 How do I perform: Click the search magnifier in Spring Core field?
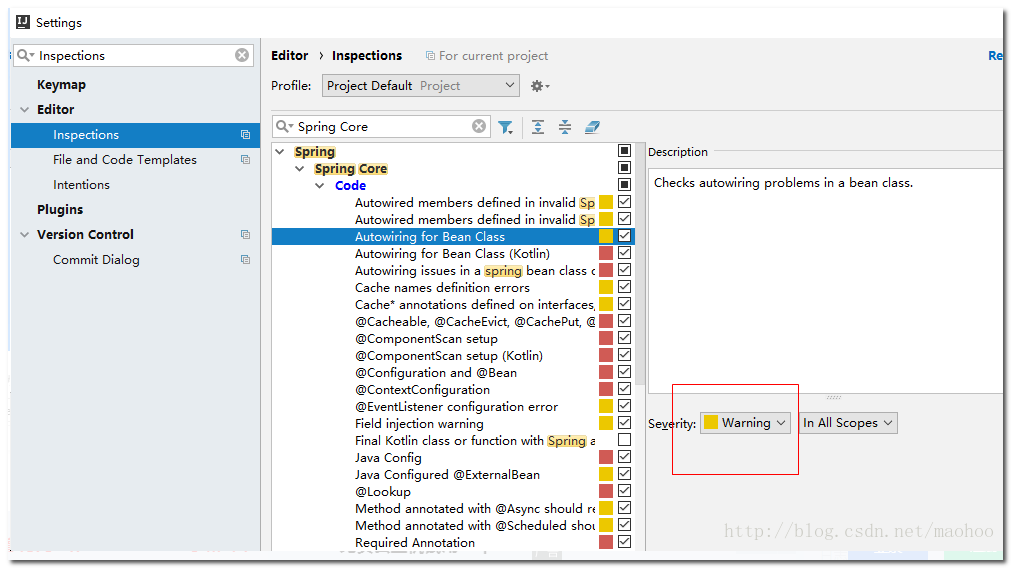click(x=284, y=126)
